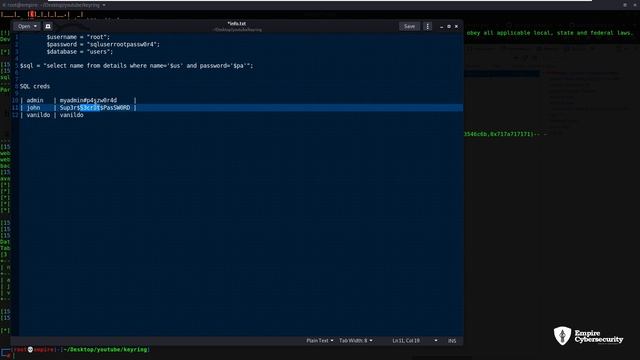
Task: Maximize the text editor window
Action: click(x=449, y=27)
